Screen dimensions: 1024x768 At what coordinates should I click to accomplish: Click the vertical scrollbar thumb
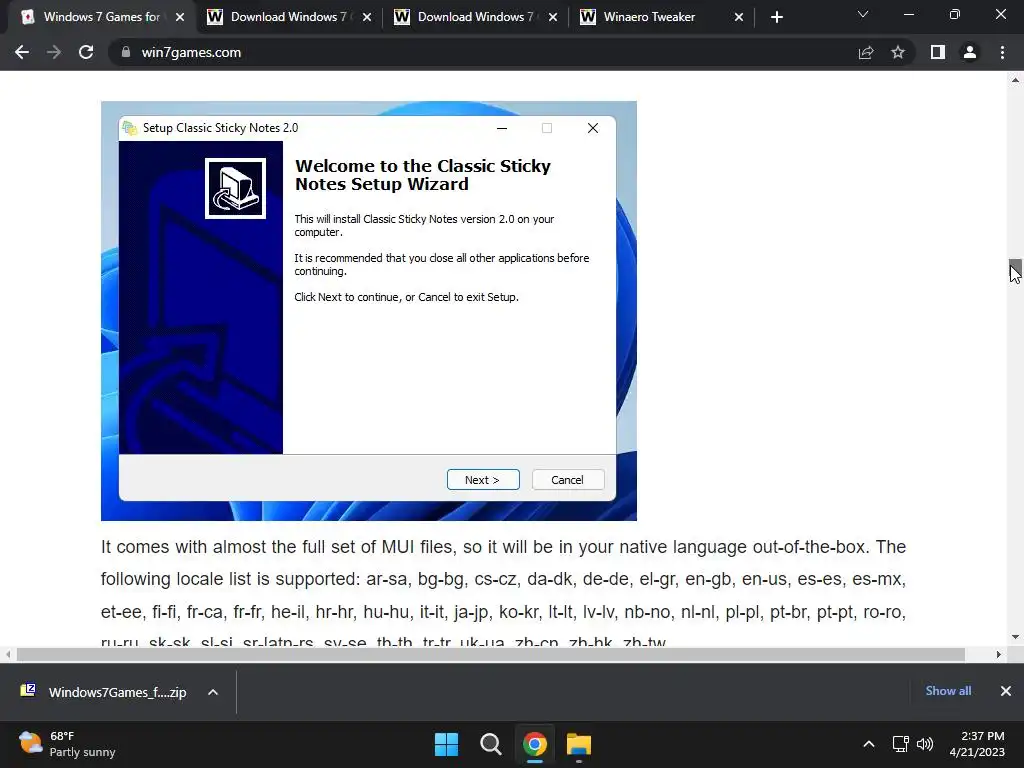point(1015,269)
